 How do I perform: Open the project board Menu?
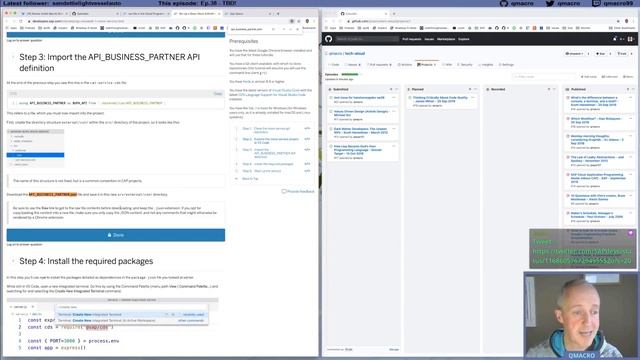(628, 76)
